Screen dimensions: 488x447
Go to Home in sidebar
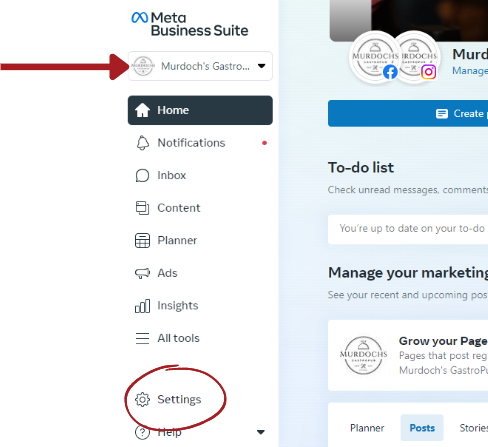coord(200,110)
